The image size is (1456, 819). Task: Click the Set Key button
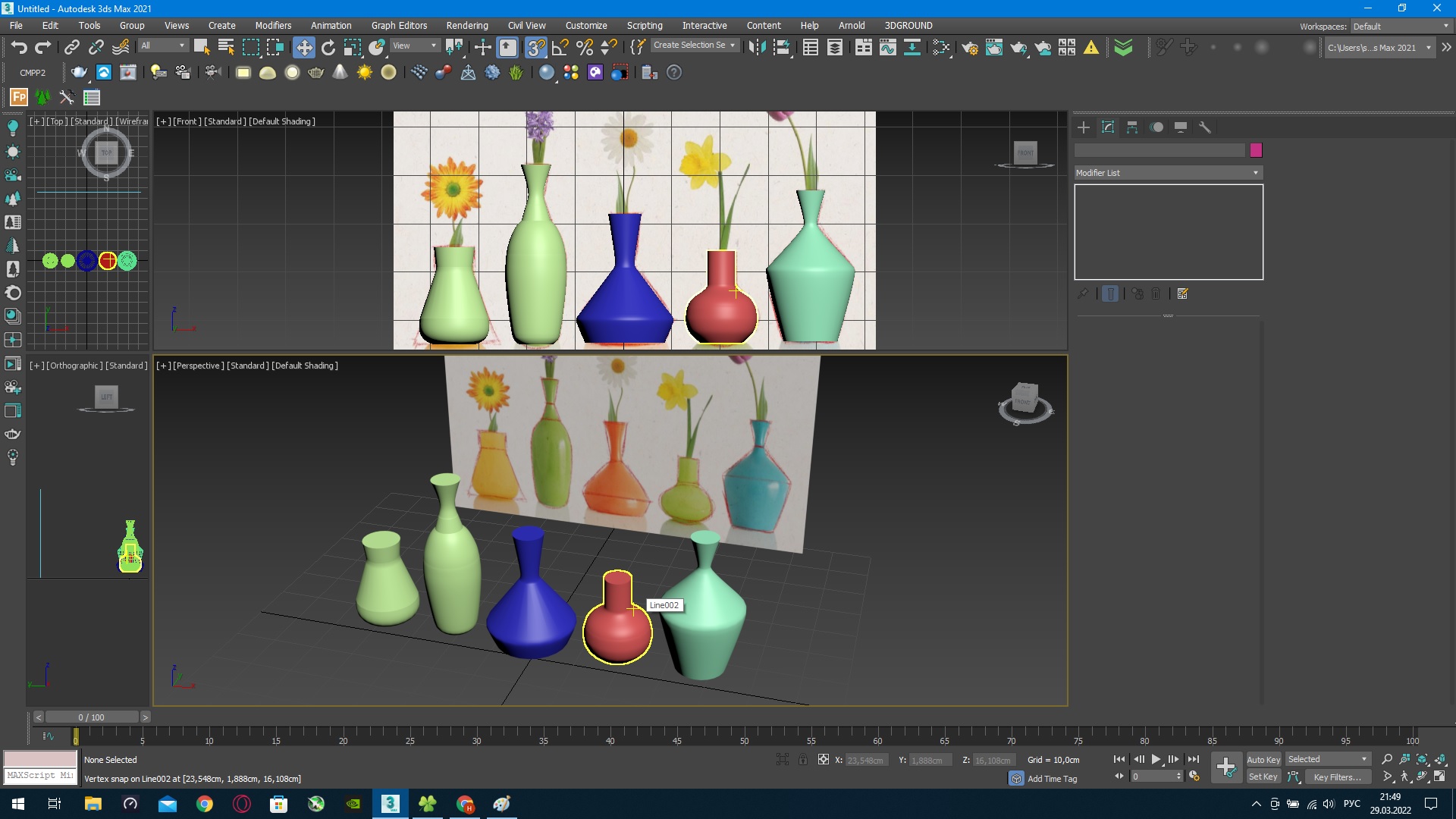point(1263,777)
